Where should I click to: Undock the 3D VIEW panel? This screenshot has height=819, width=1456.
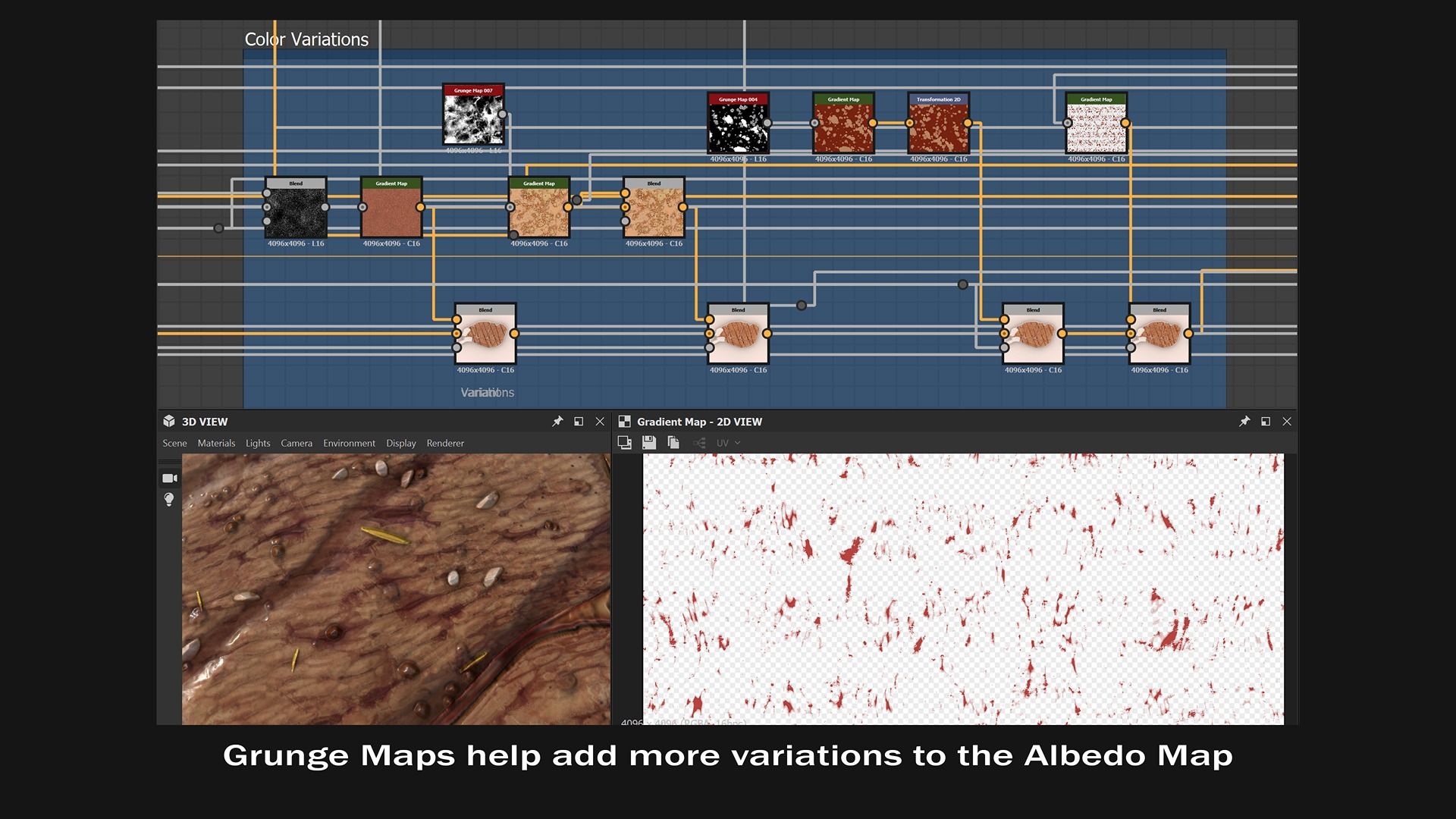point(579,422)
